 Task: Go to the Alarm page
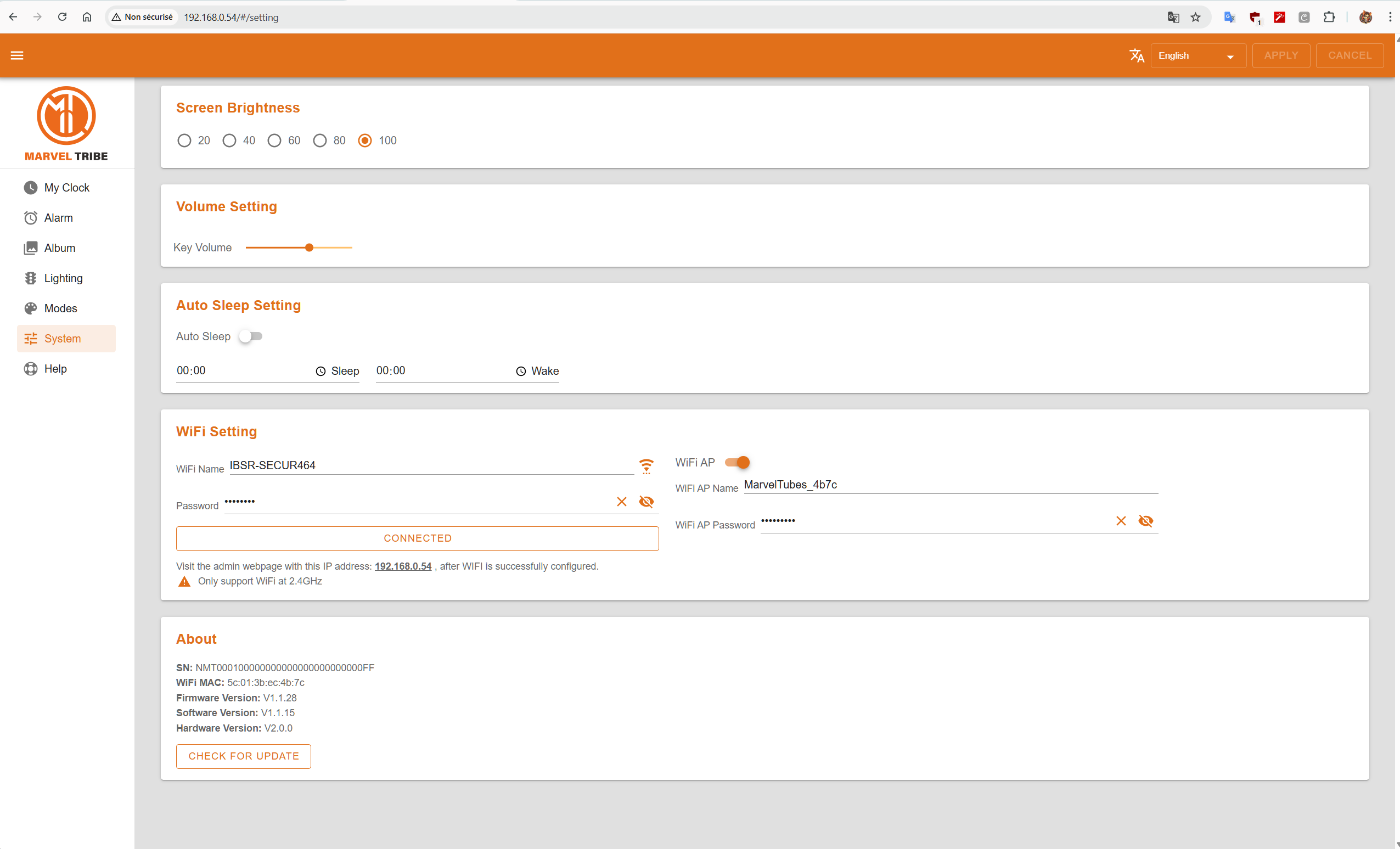tap(58, 218)
